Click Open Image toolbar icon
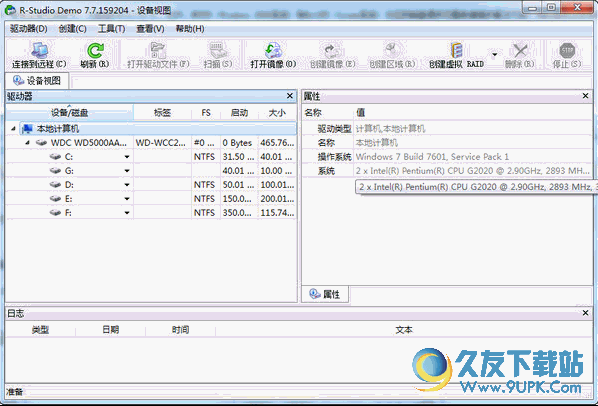This screenshot has width=598, height=406. 273,51
